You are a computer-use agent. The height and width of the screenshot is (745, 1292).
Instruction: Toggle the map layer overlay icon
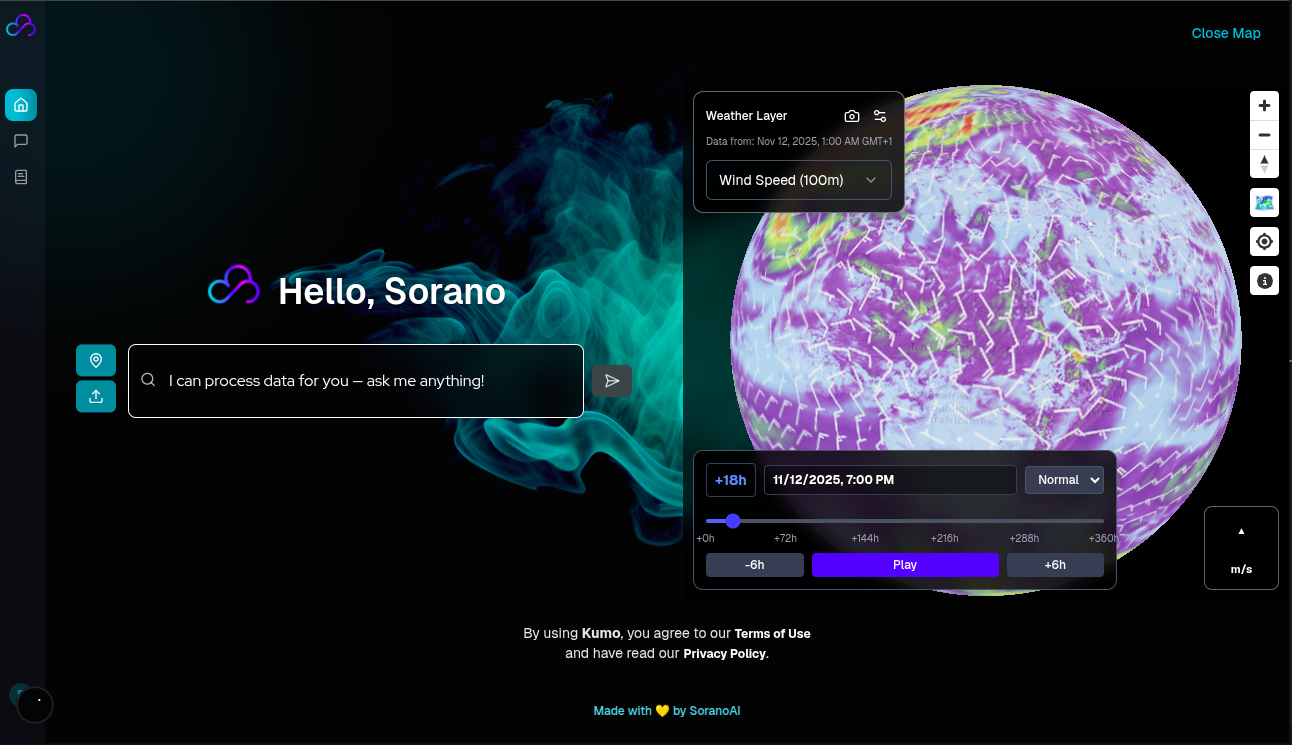tap(1264, 203)
